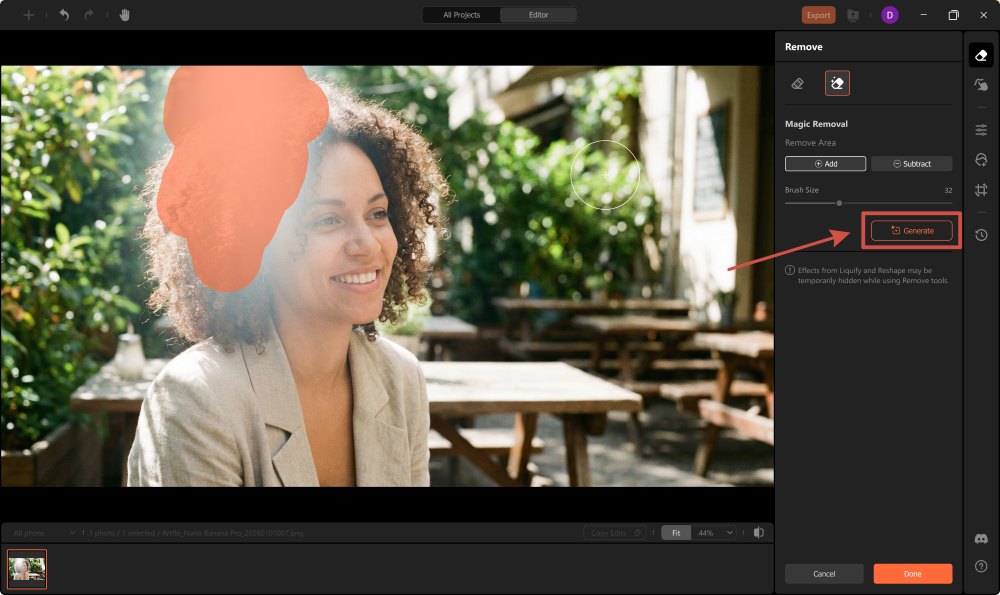Open the help question mark icon
1000x595 pixels.
click(x=981, y=566)
